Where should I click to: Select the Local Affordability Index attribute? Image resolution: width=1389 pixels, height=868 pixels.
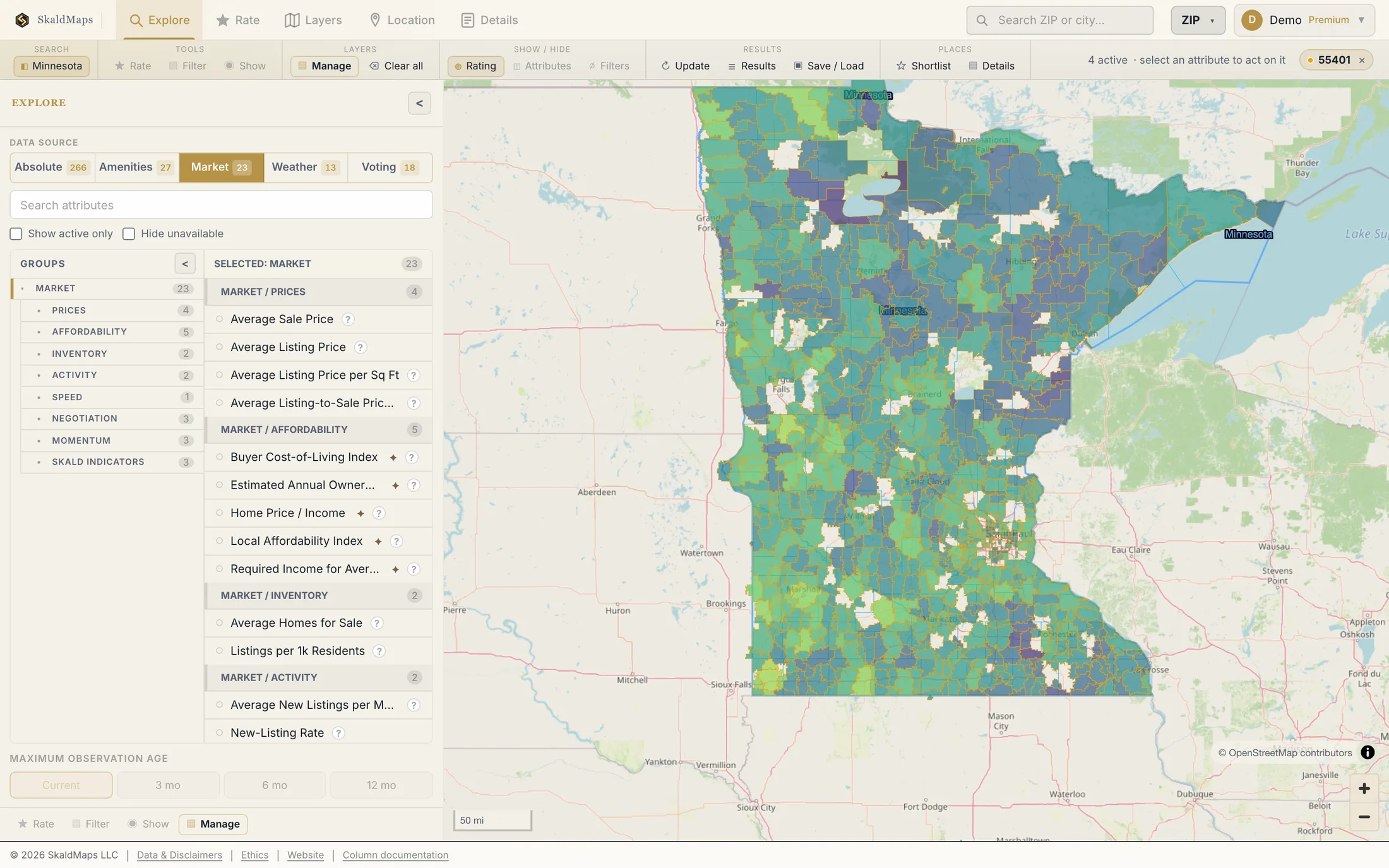coord(318,541)
